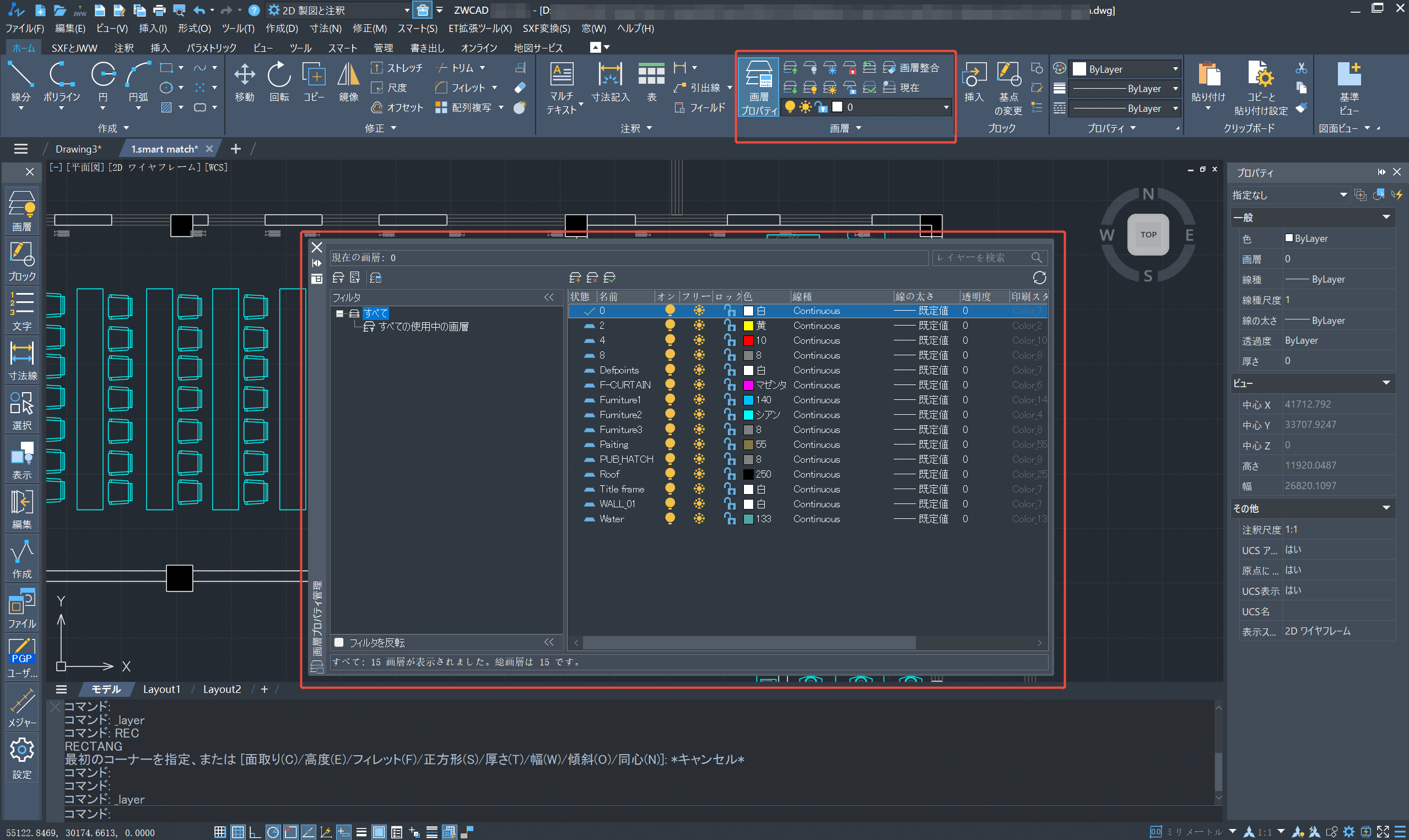Toggle freeze sun for layer F-CURTAIN
Viewport: 1409px width, 840px height.
point(699,385)
